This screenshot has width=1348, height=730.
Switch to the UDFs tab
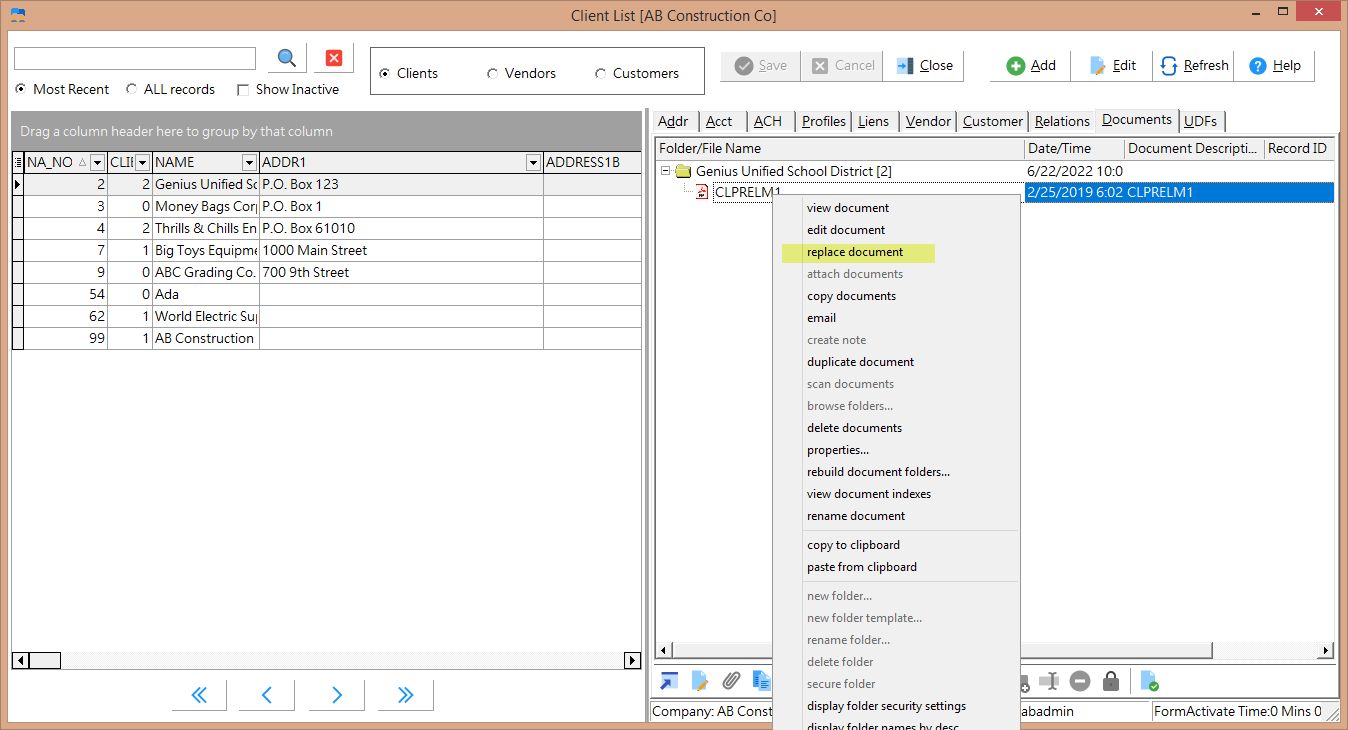coord(1200,121)
